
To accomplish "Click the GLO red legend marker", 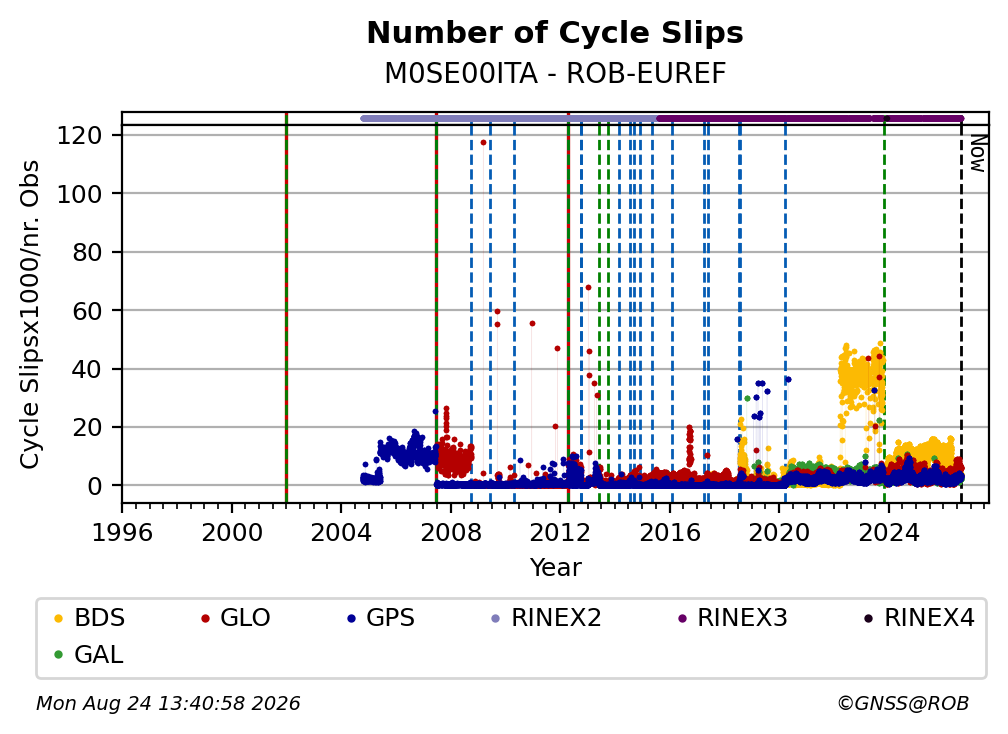I will pos(205,618).
